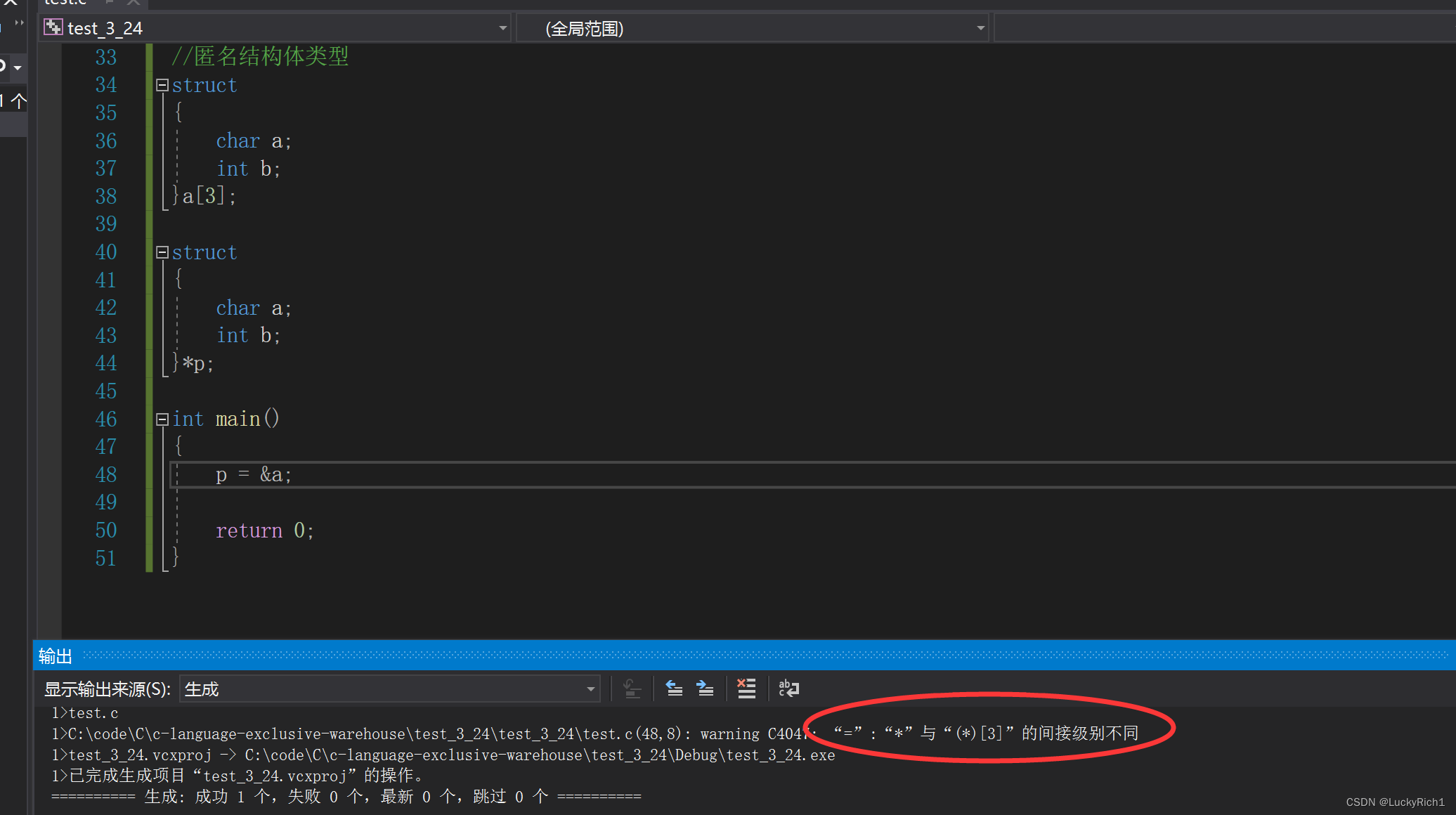Screen dimensions: 1456x815
Task: Click the collapse icon for struct at line 40
Action: tap(162, 251)
